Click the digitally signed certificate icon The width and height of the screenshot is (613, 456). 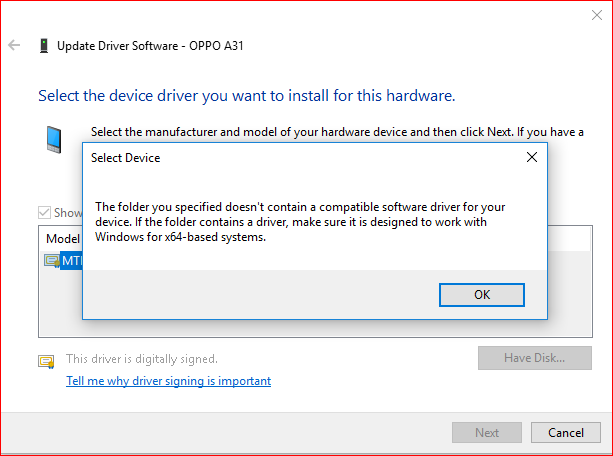[46, 361]
